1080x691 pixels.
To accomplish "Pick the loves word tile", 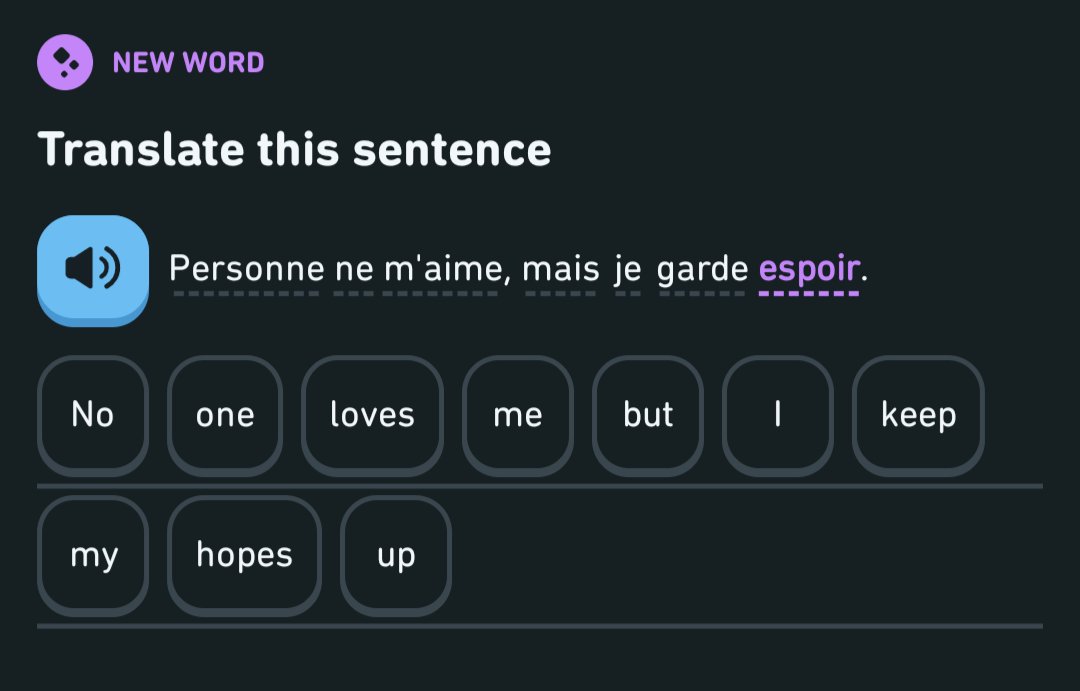I will (x=372, y=414).
